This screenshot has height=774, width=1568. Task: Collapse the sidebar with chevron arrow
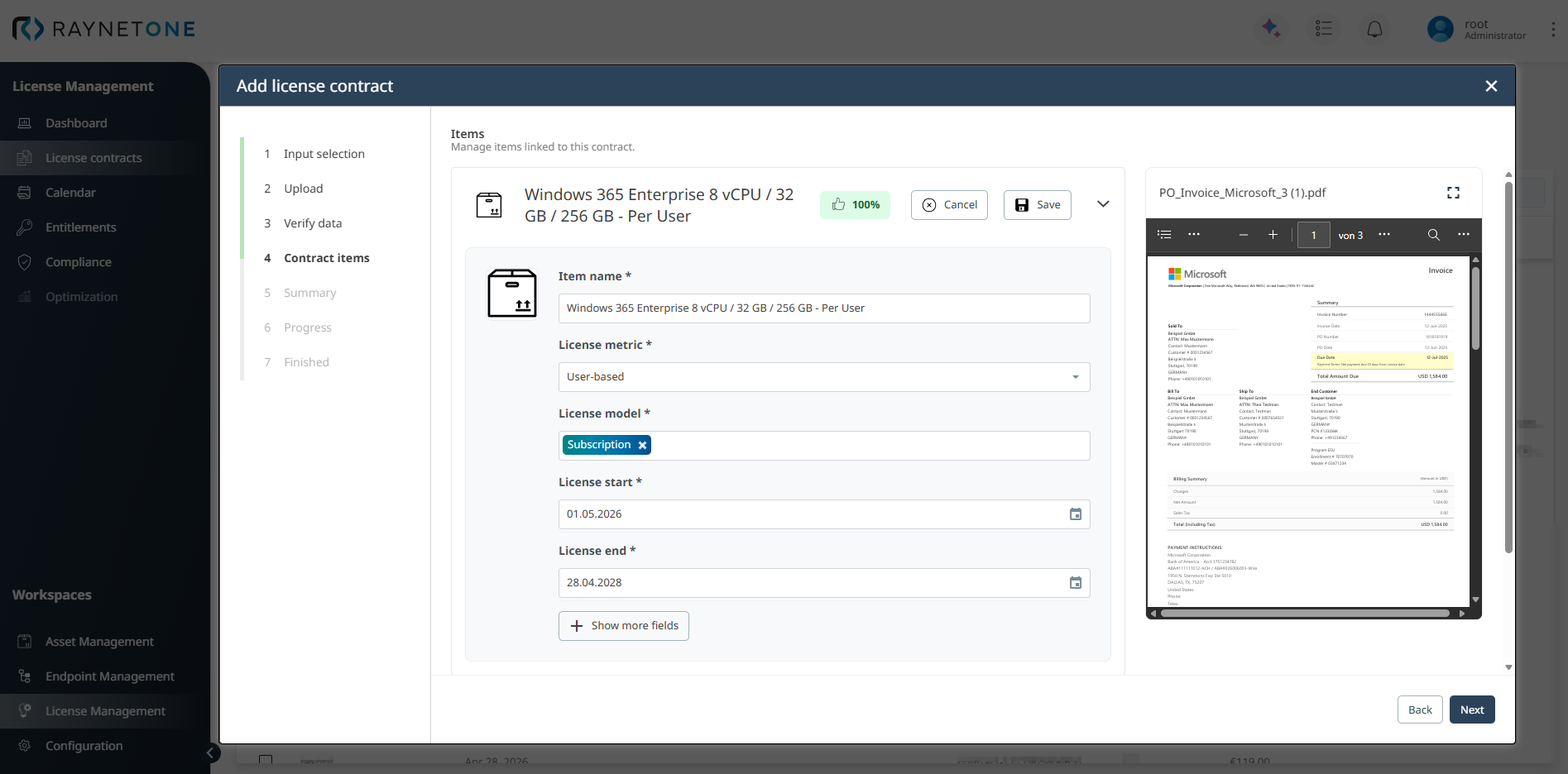[x=211, y=752]
